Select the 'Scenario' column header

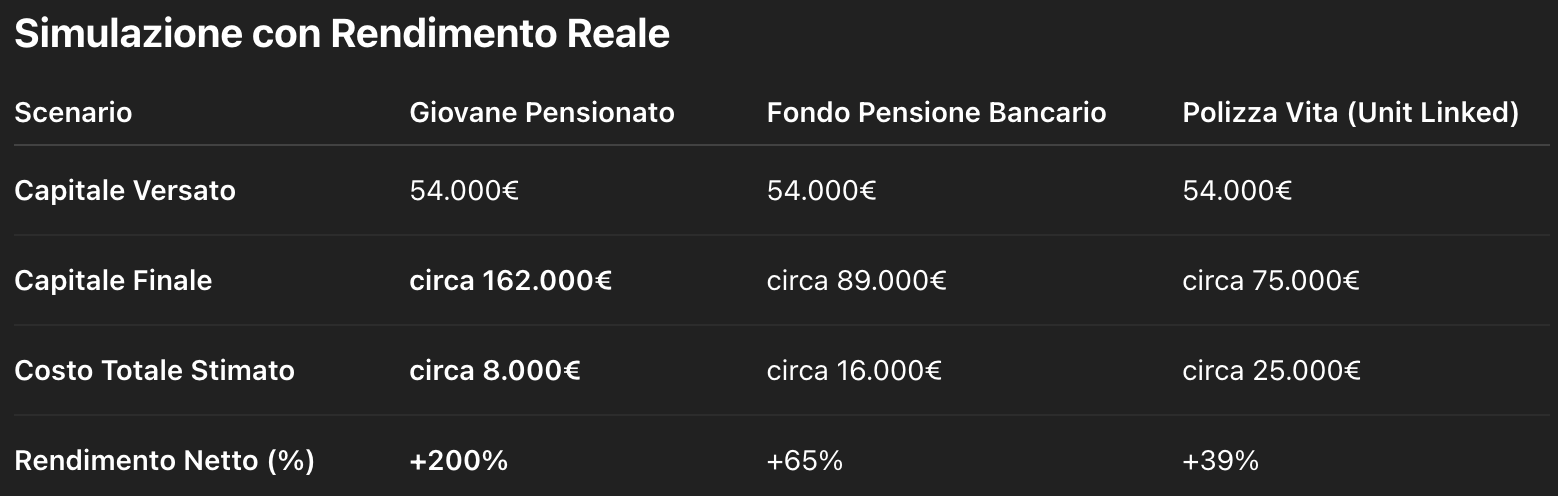click(73, 112)
